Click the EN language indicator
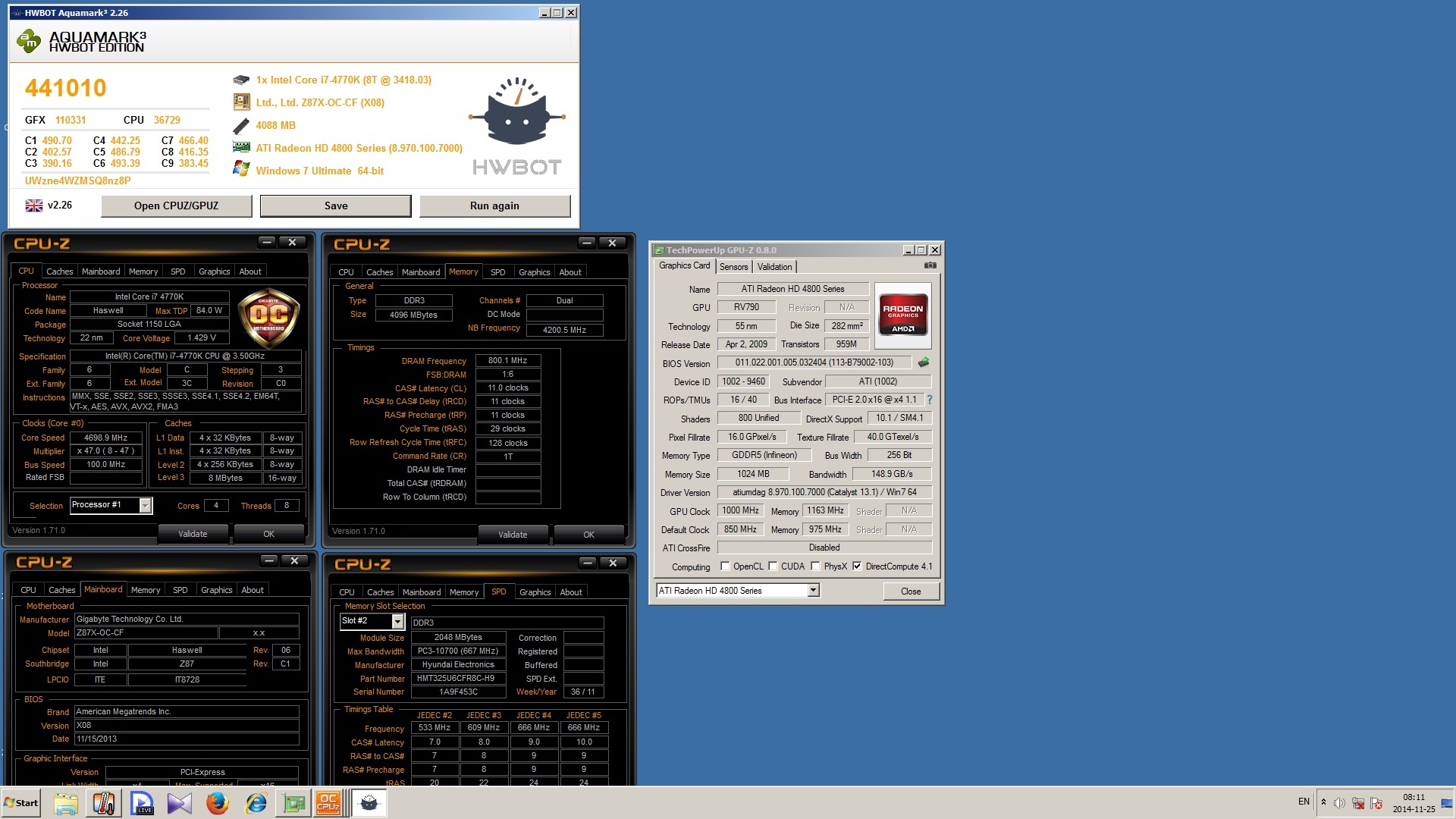This screenshot has width=1456, height=819. (1304, 802)
